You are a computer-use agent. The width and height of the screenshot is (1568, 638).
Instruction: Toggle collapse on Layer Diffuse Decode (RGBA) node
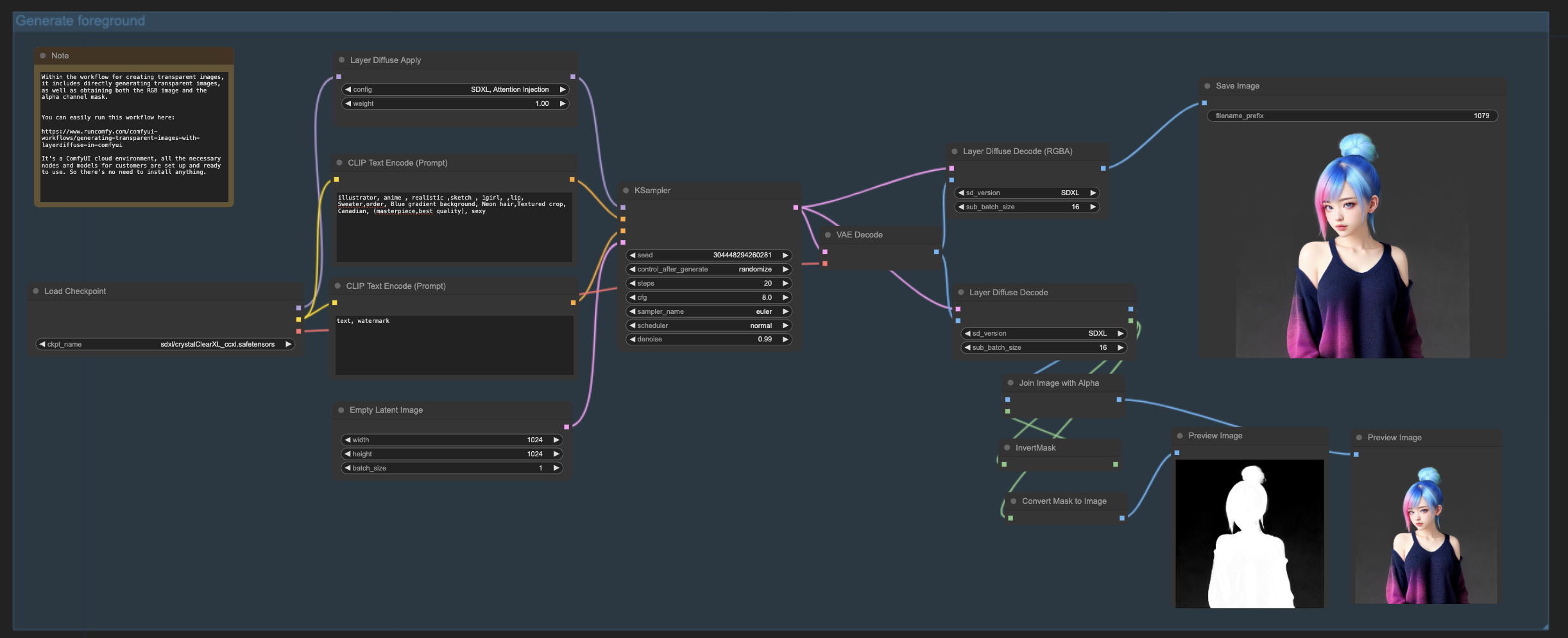[955, 151]
